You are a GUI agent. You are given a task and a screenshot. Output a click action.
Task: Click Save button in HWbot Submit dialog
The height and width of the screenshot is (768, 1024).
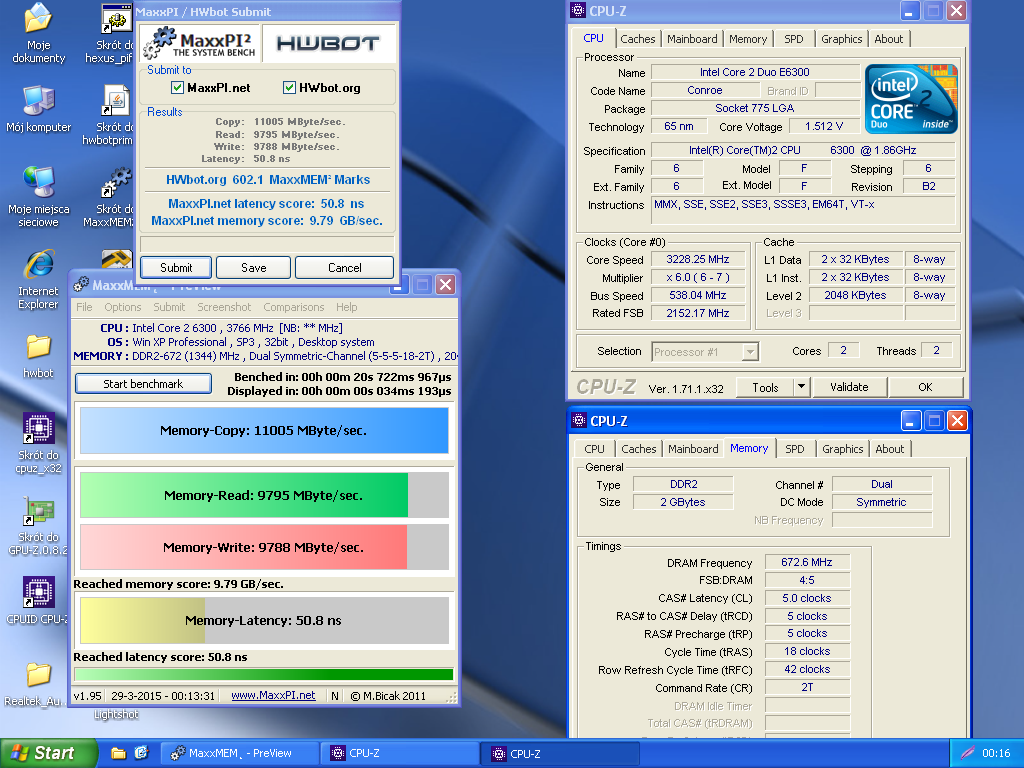(253, 268)
